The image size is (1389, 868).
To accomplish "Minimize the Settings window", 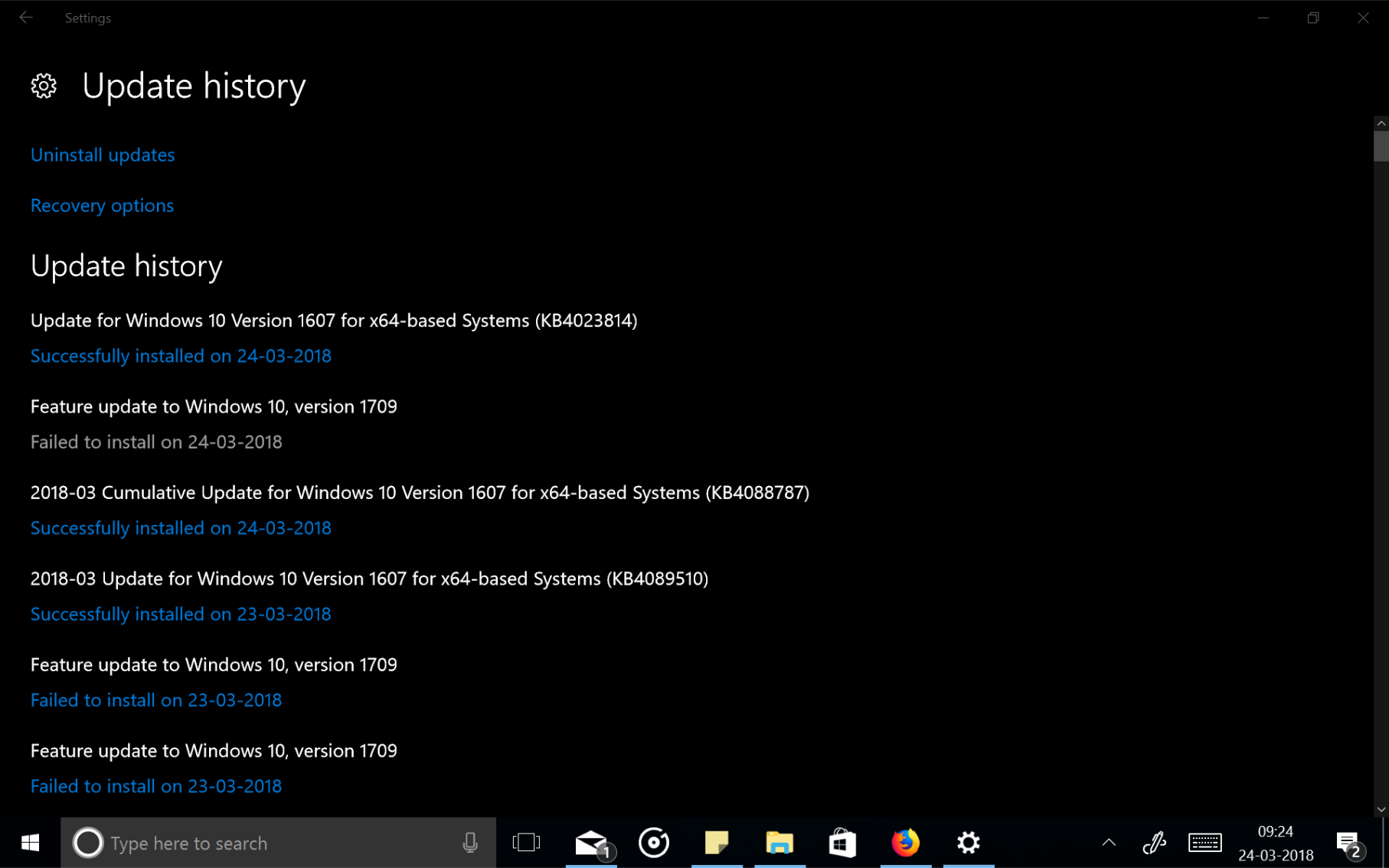I will [1263, 18].
